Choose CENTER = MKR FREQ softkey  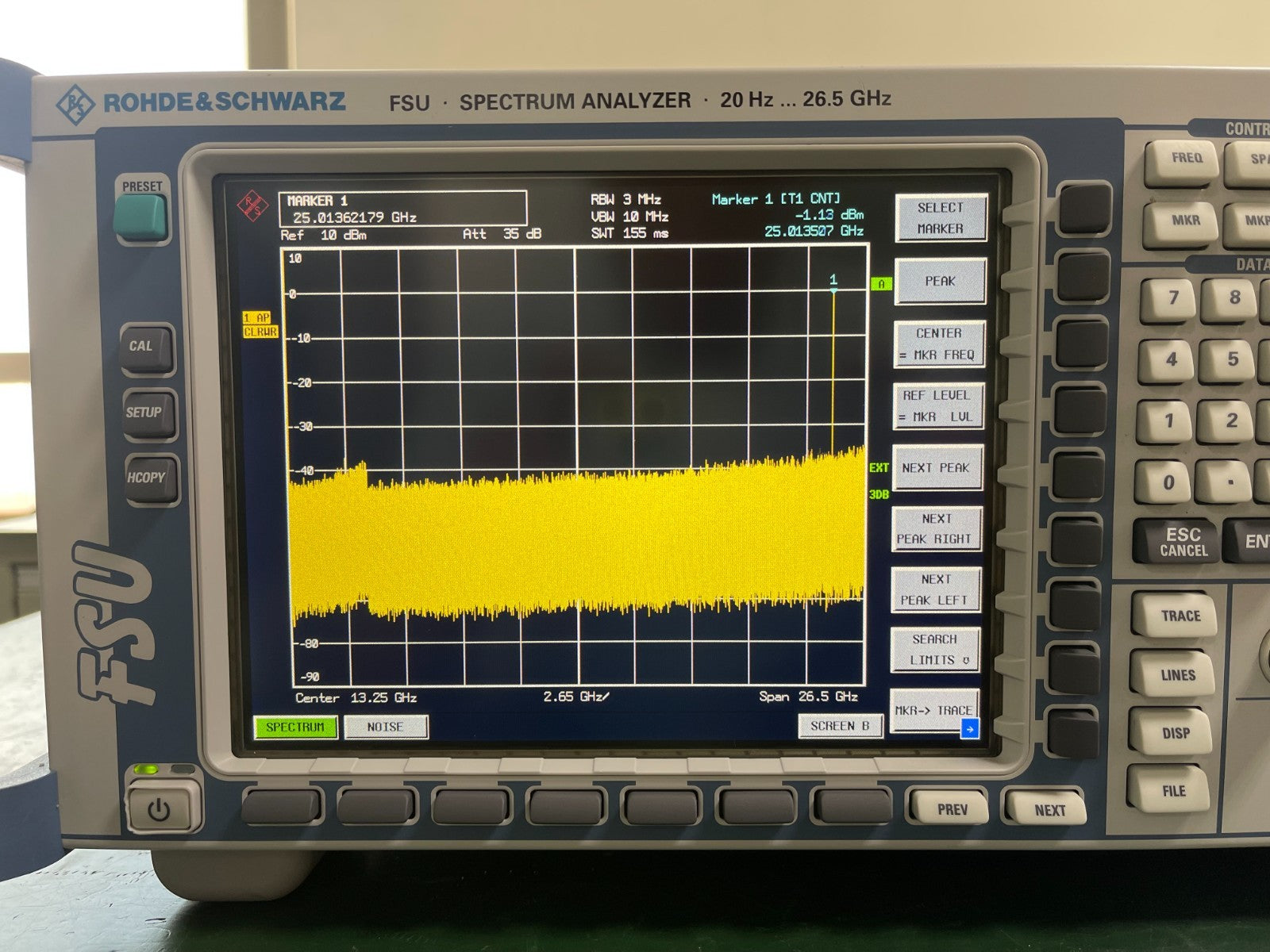coord(938,344)
